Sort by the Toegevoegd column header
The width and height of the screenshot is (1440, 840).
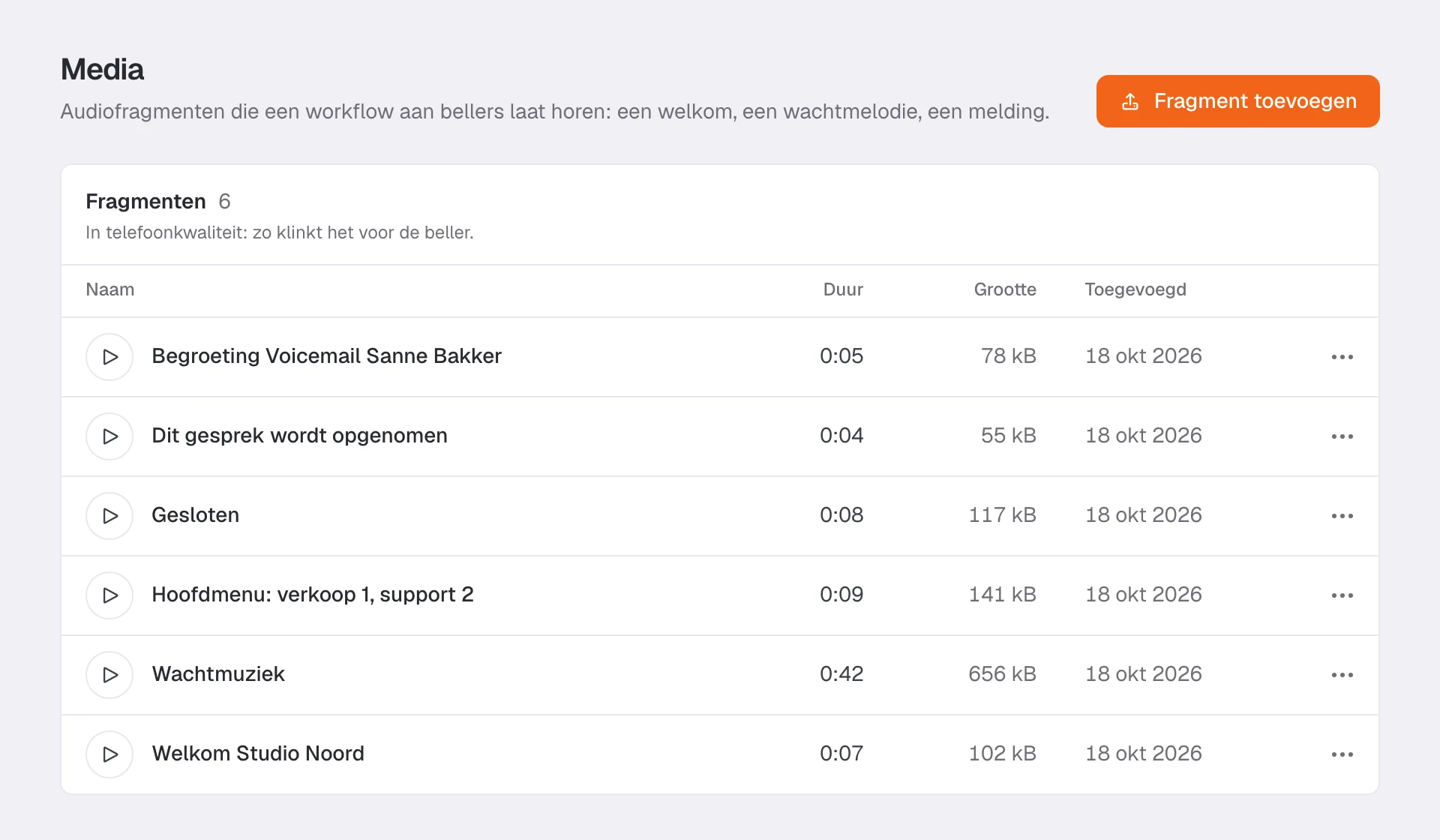click(1135, 289)
